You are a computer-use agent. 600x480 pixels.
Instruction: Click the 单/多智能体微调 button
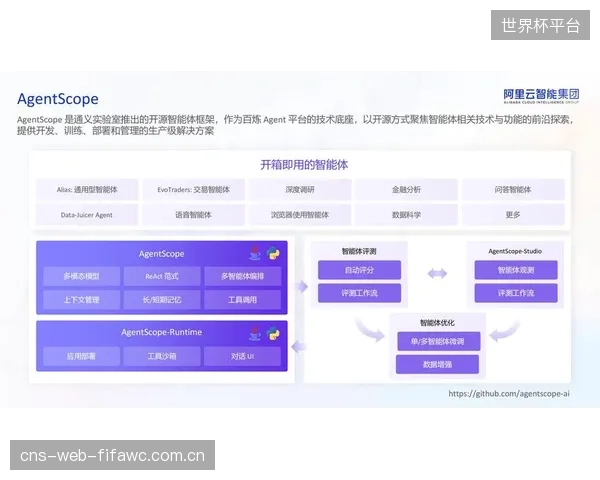pos(439,341)
